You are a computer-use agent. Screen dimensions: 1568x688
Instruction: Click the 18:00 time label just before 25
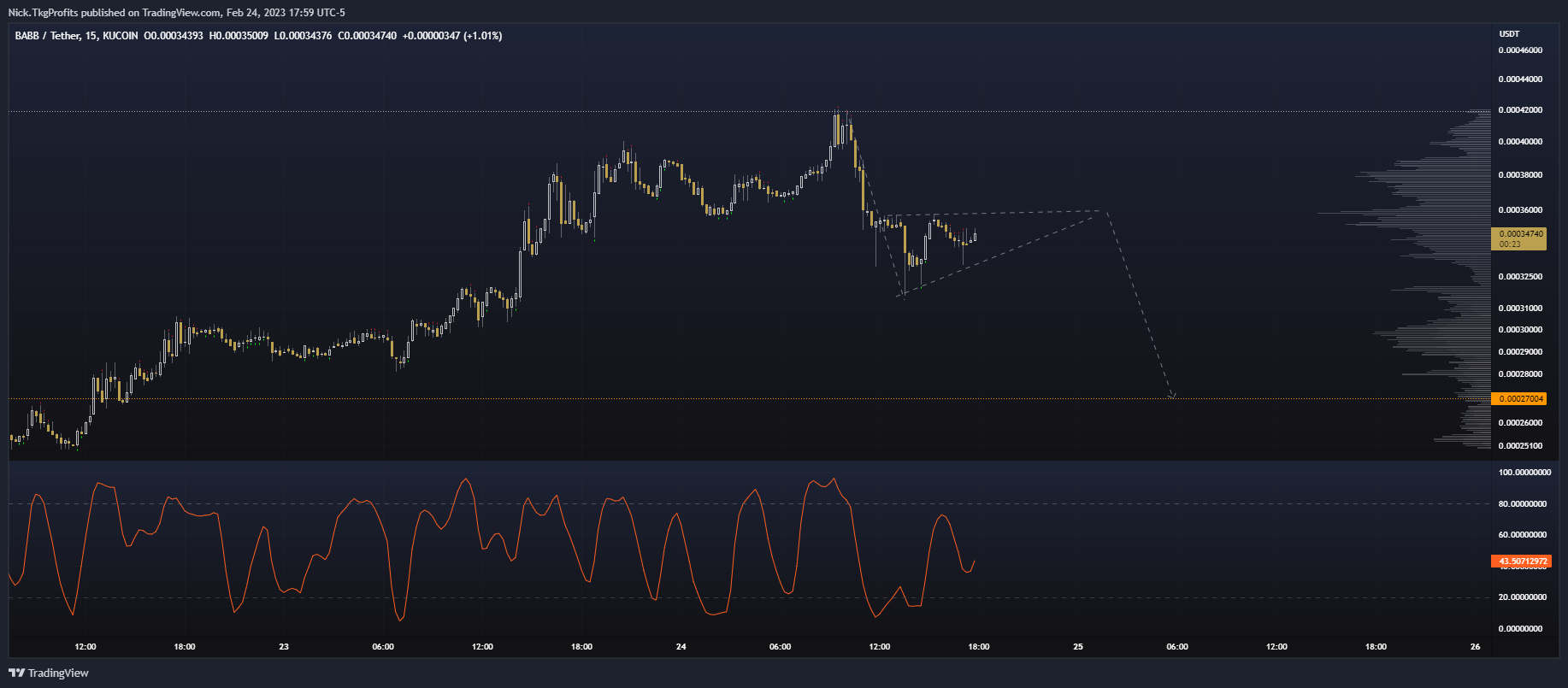tap(979, 647)
